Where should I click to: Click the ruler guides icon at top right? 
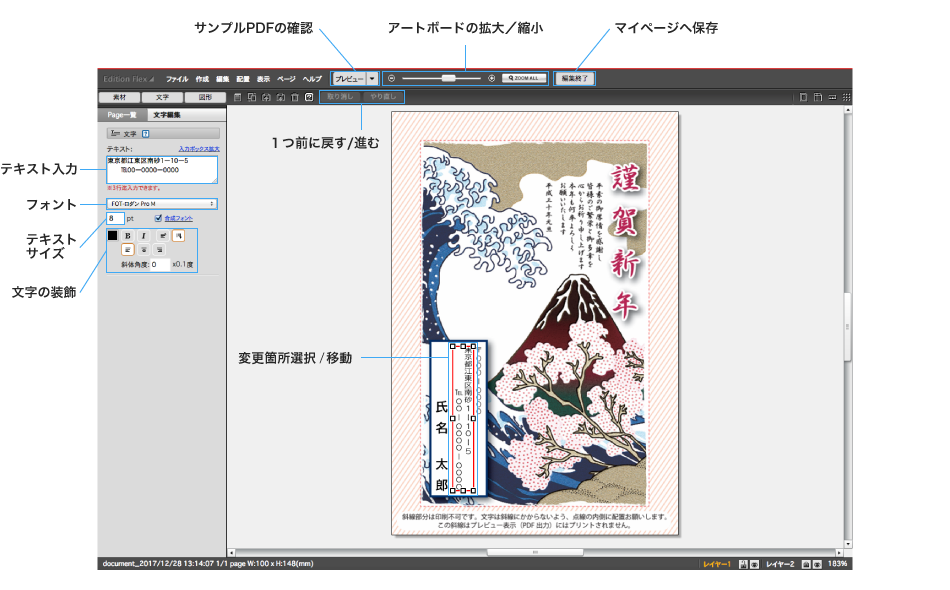tap(818, 97)
